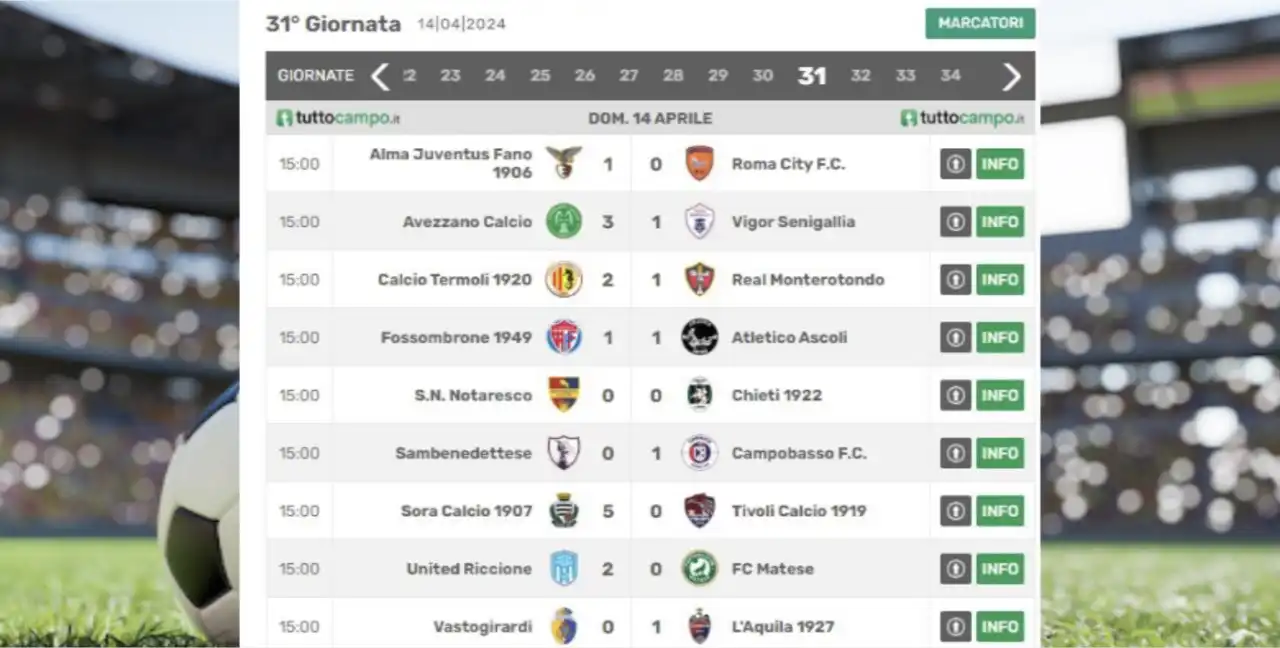Click the Alma Juventus Fano 1906 crest
This screenshot has height=648, width=1280.
(x=564, y=163)
